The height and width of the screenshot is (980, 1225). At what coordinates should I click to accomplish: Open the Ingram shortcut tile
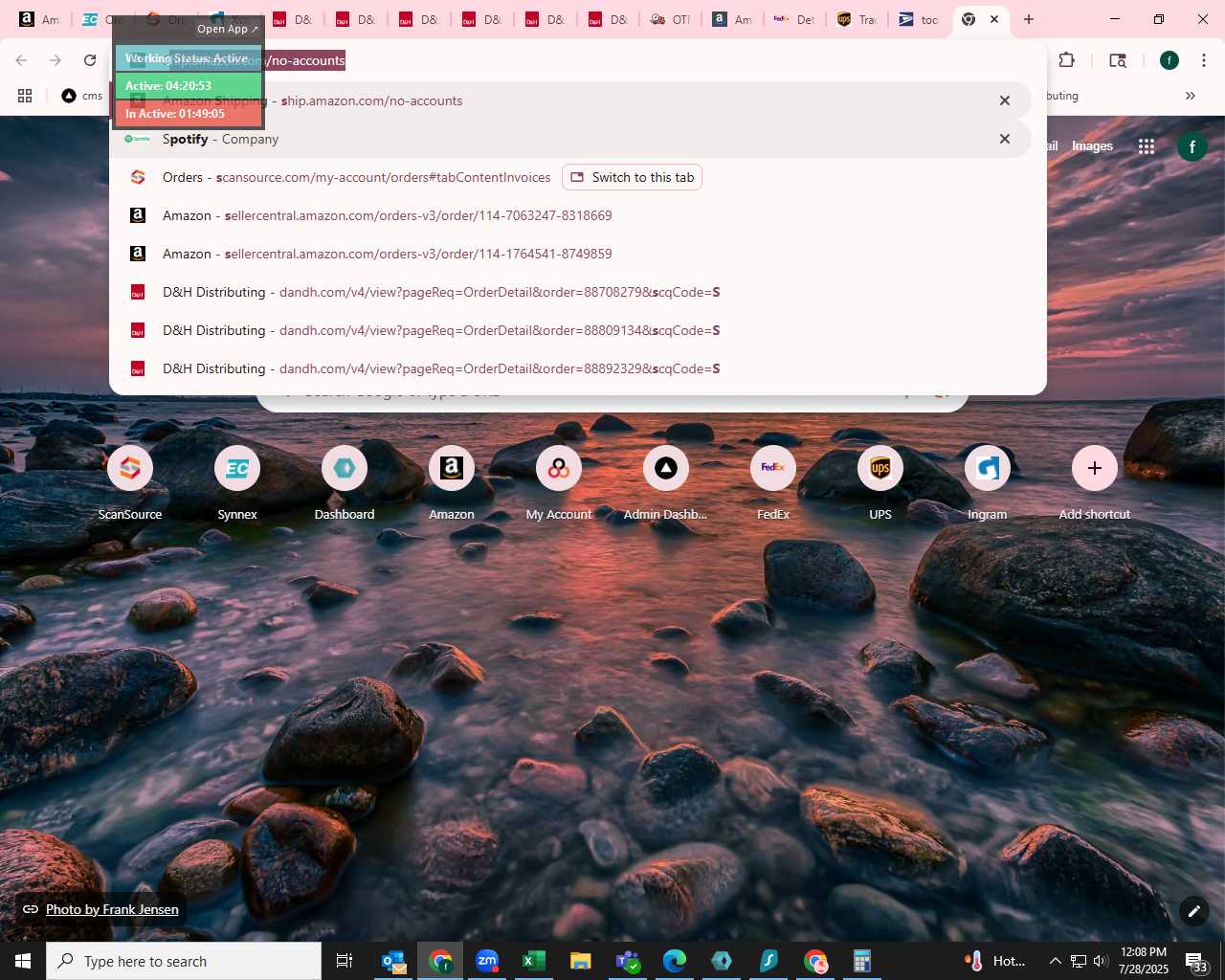pyautogui.click(x=988, y=483)
